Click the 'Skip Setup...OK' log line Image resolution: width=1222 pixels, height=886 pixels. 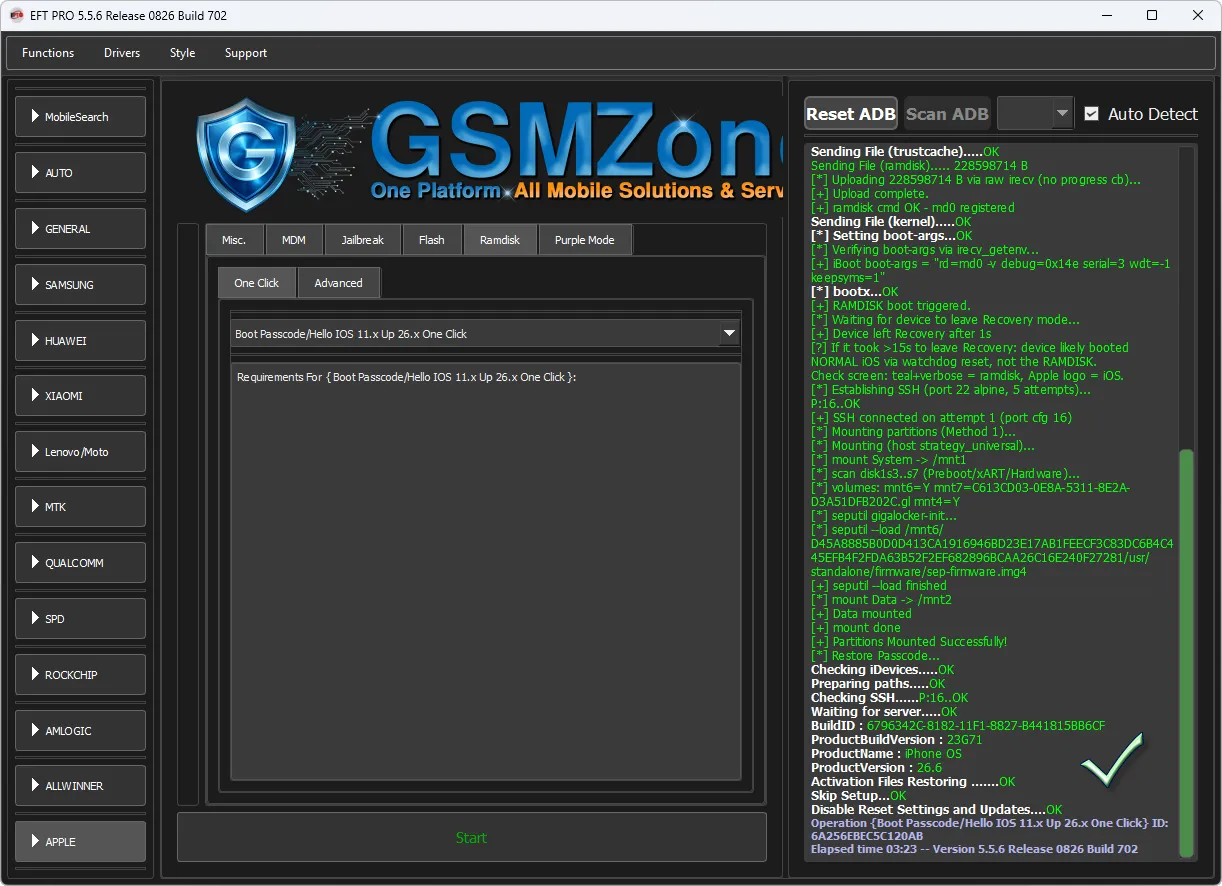tap(859, 796)
